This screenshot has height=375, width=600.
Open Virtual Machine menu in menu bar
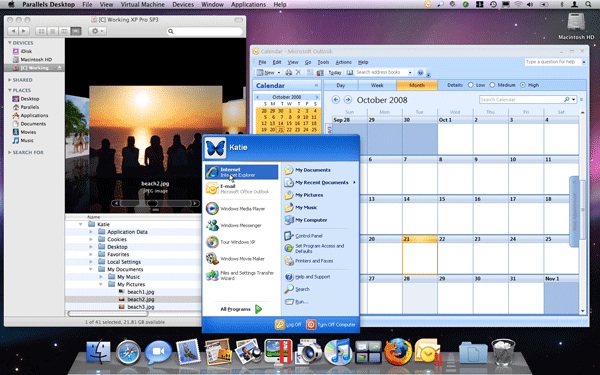[143, 5]
